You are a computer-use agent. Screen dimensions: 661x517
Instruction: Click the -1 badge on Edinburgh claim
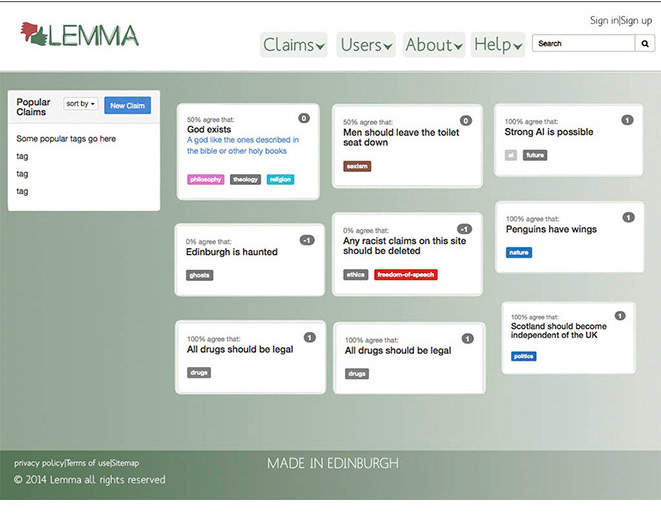click(x=307, y=240)
